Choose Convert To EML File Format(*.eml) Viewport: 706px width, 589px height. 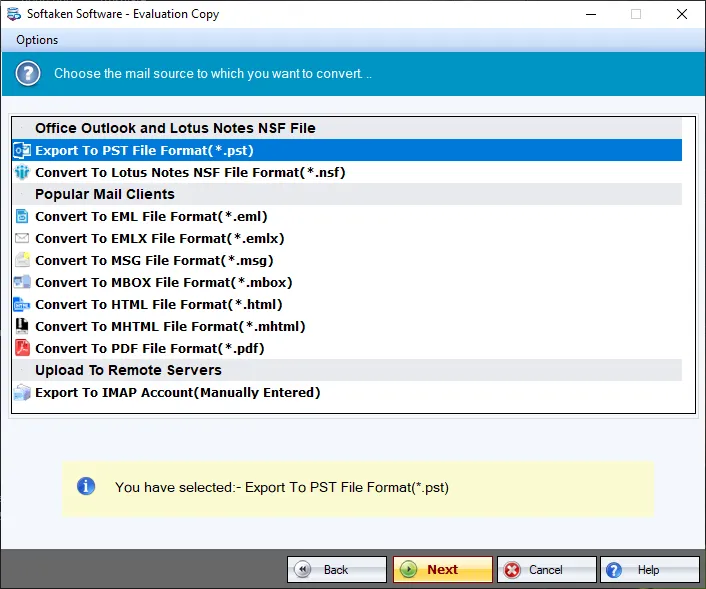[x=347, y=217]
